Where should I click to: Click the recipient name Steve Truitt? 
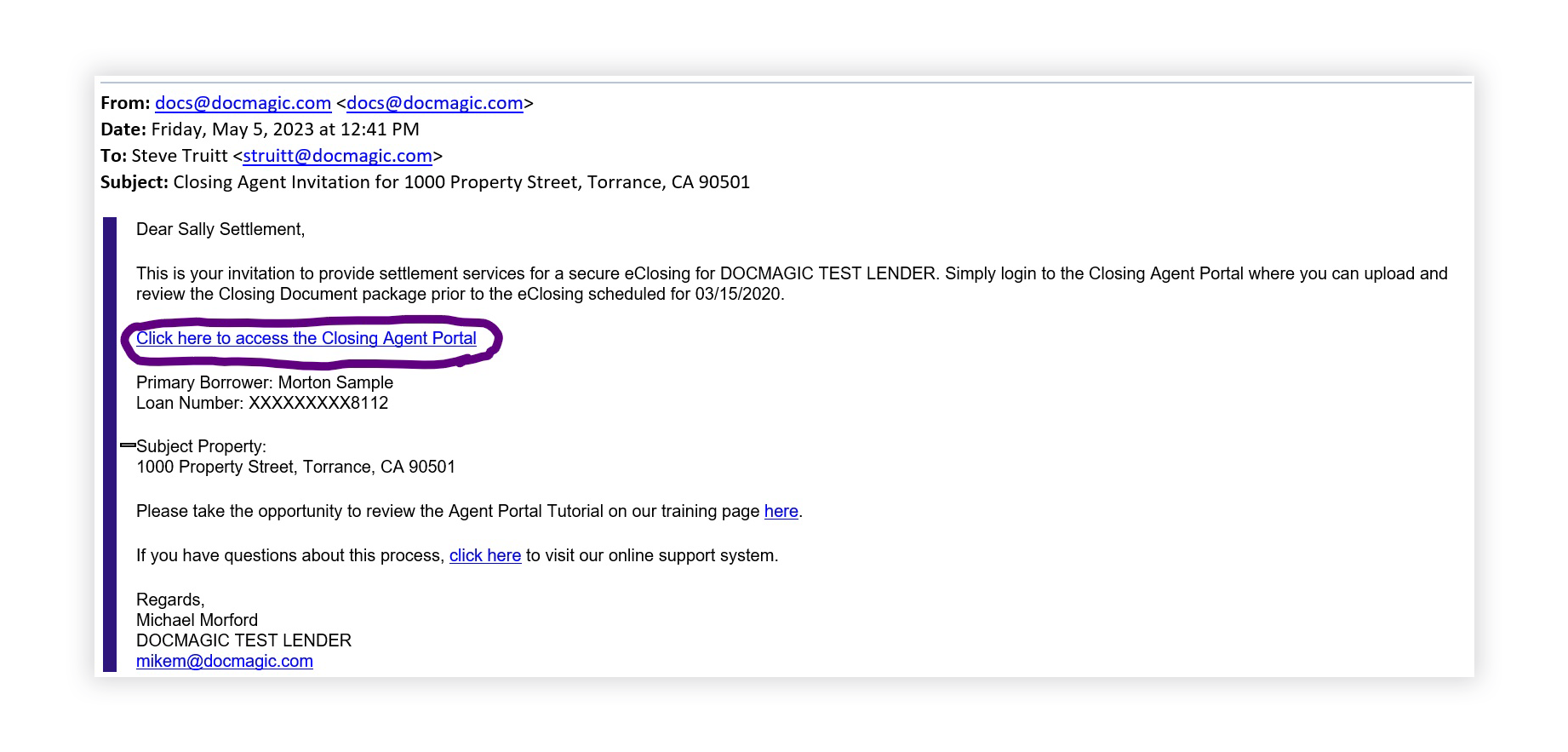pos(180,156)
